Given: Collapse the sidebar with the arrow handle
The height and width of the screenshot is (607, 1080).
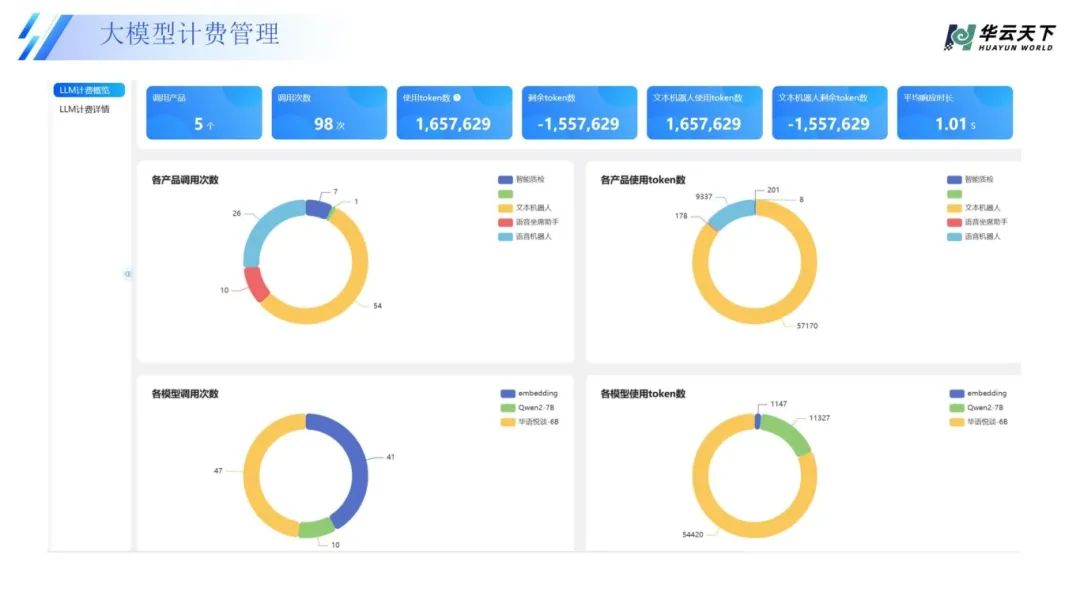Looking at the screenshot, I should (127, 274).
